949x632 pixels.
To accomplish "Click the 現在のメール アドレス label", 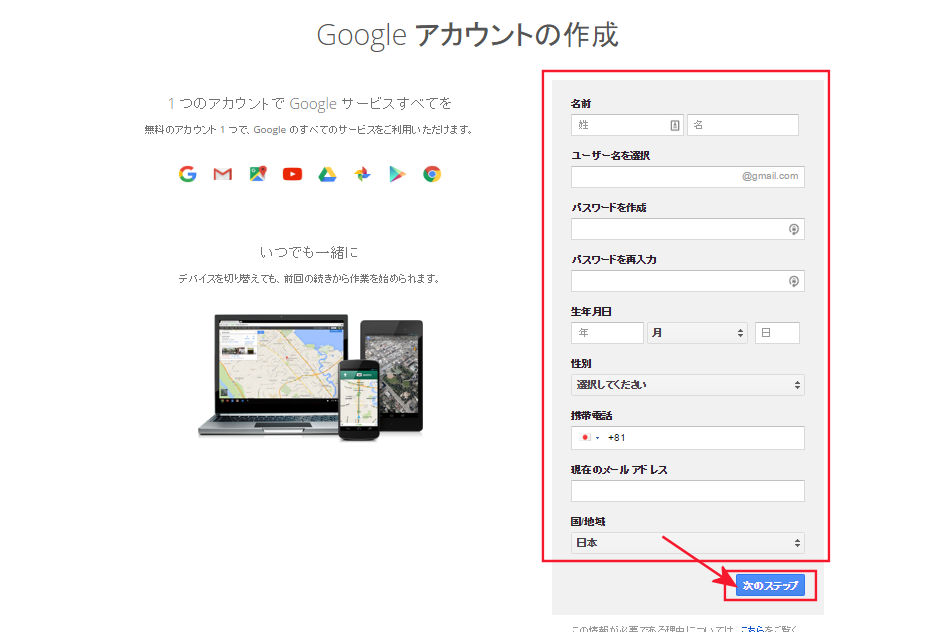I will pos(619,470).
